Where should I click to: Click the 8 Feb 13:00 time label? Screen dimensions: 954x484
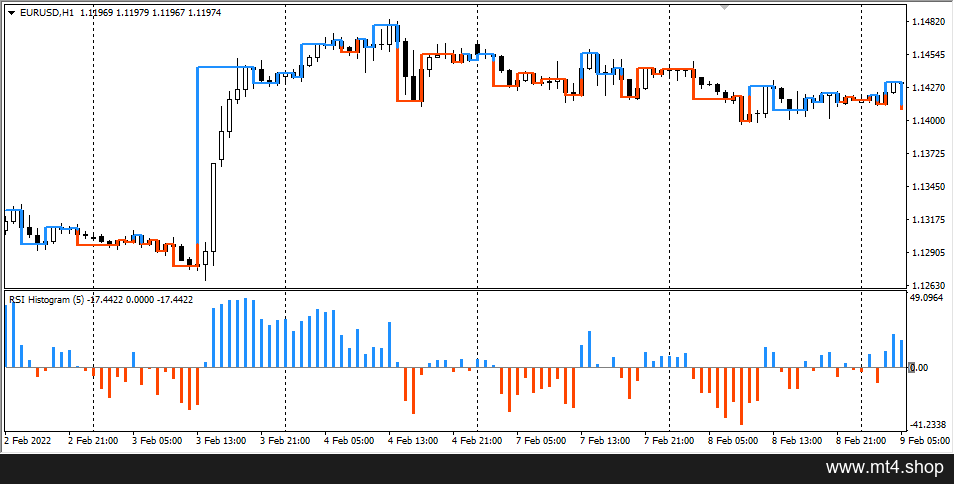[798, 441]
